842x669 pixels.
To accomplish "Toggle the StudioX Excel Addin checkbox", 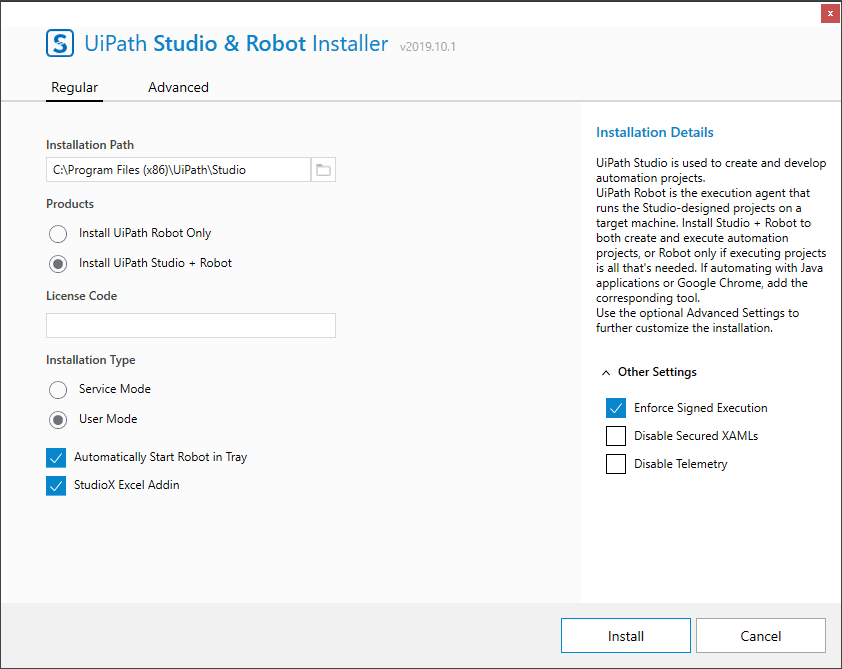I will (x=56, y=485).
